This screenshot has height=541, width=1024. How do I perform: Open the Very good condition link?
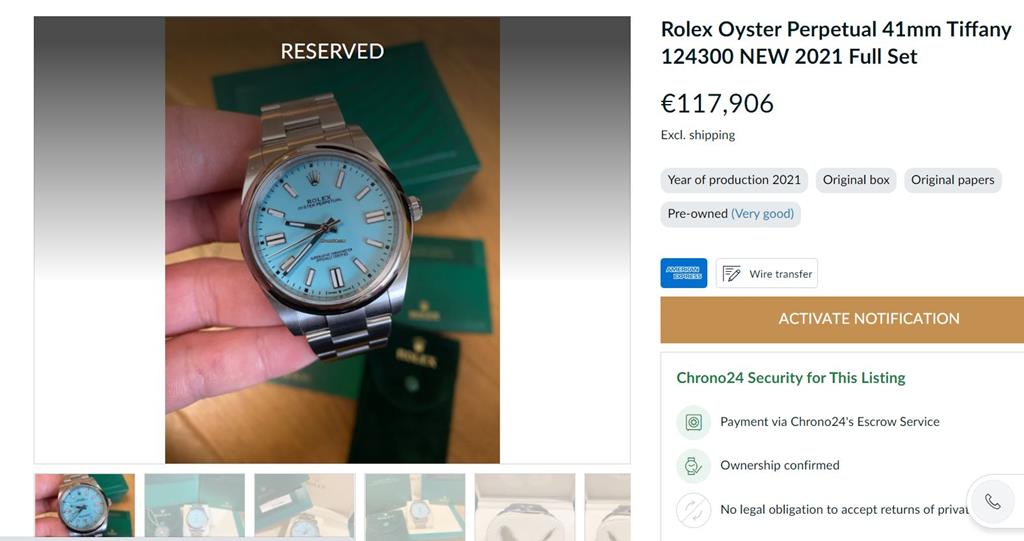(x=762, y=214)
